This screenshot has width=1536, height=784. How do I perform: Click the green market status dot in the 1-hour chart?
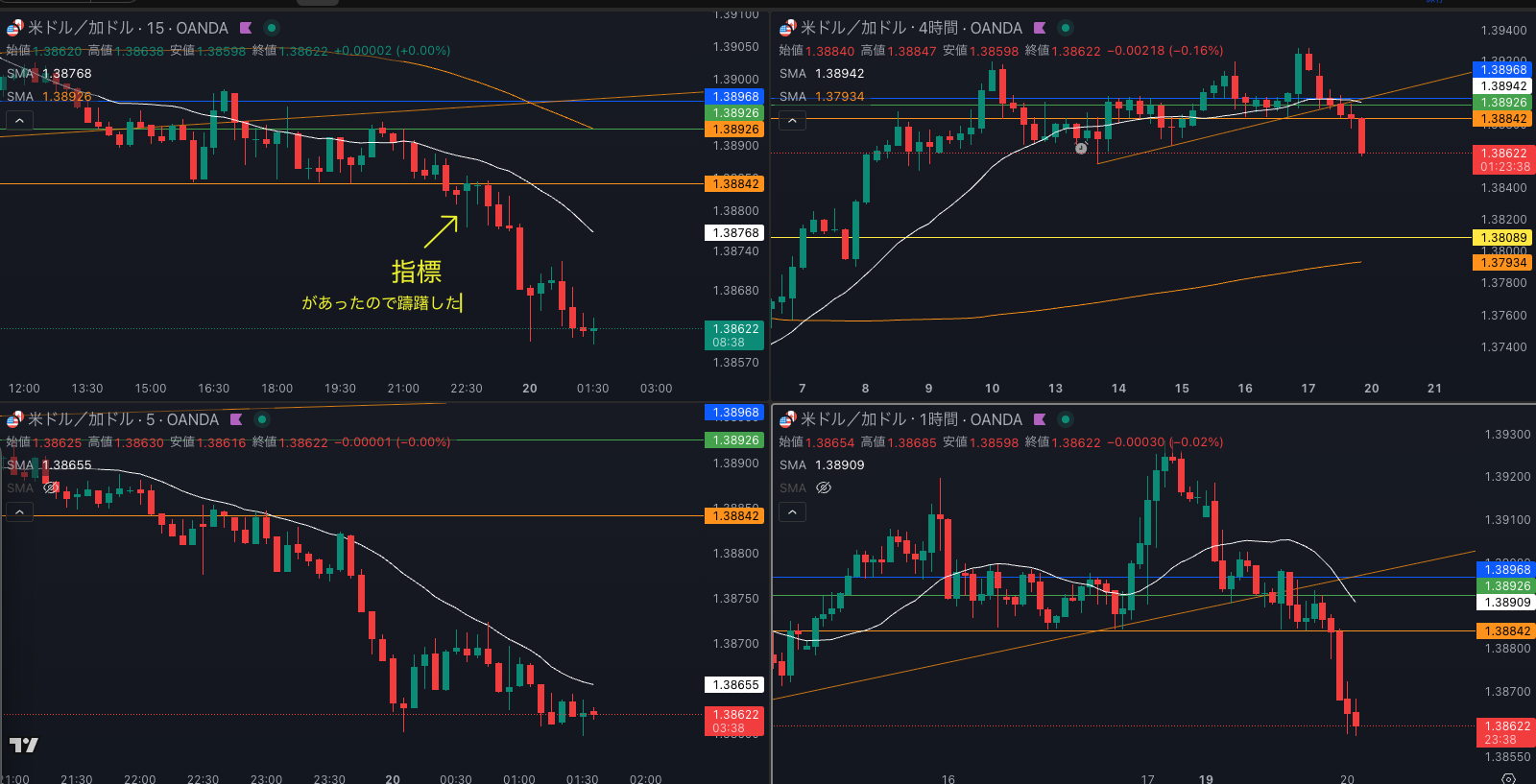(x=1066, y=419)
